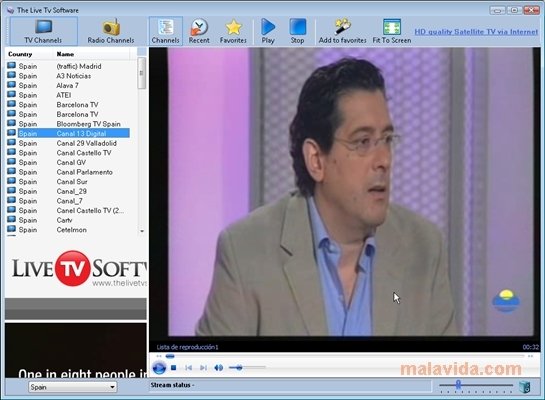Click the seek bar fast-forward arrows
This screenshot has width=545, height=400.
530,356
